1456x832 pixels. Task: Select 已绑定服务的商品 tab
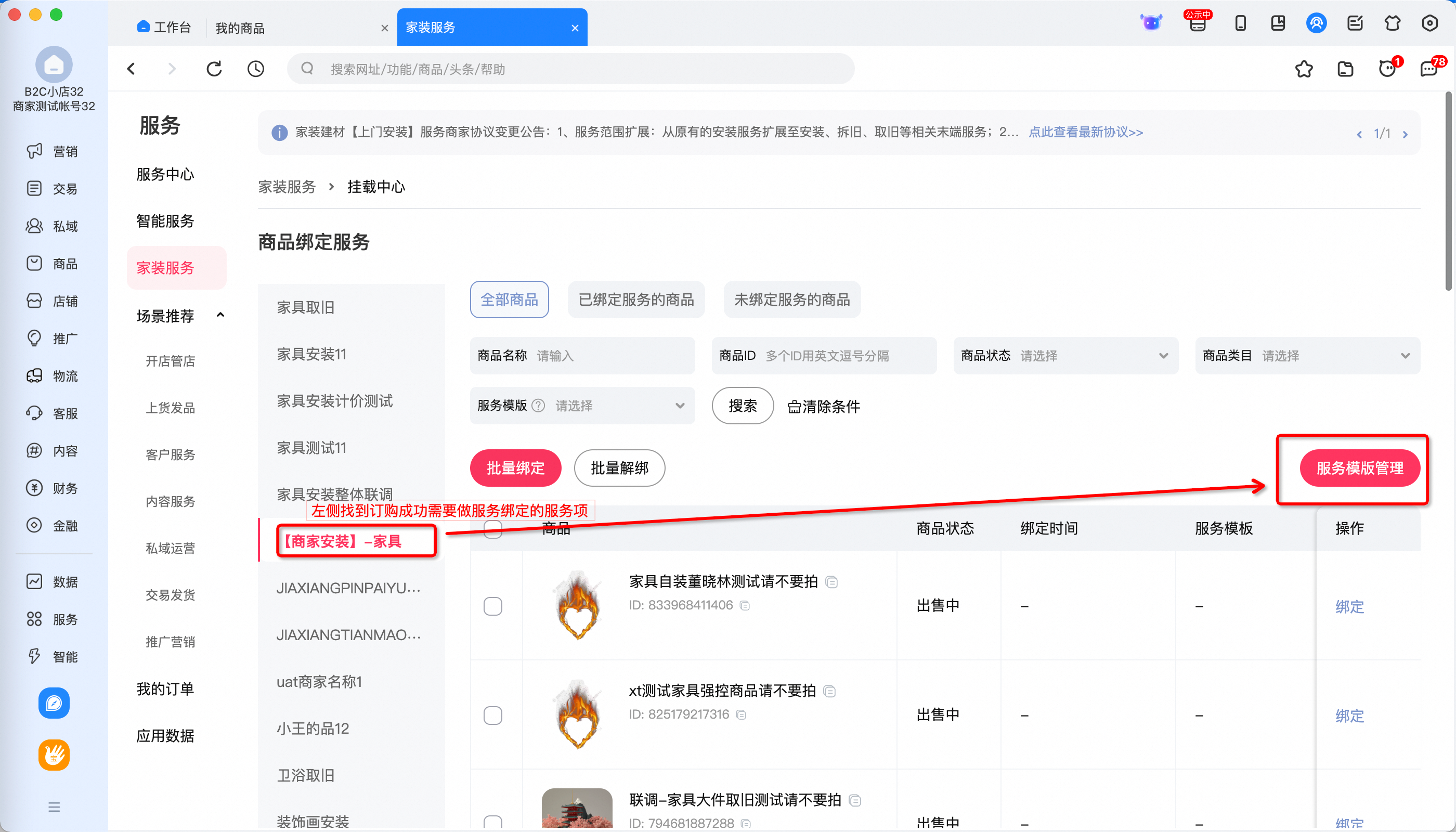636,300
